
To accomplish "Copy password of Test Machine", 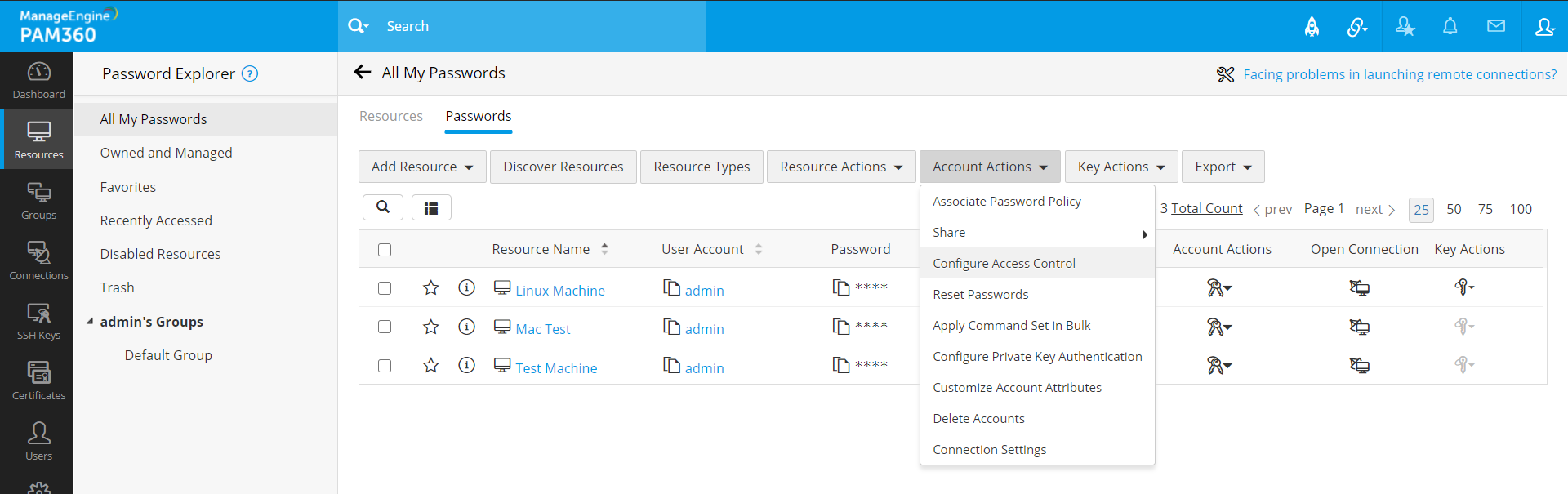I will (841, 365).
